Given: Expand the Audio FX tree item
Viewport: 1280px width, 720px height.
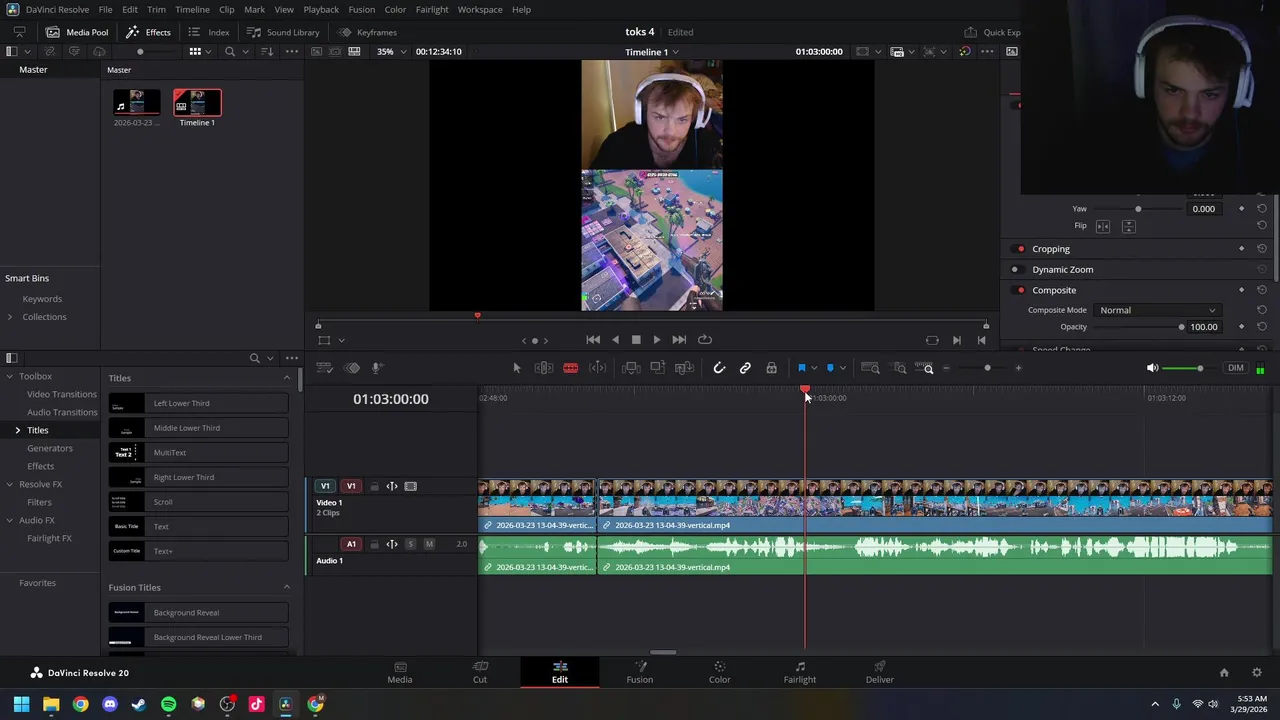Looking at the screenshot, I should [x=10, y=520].
